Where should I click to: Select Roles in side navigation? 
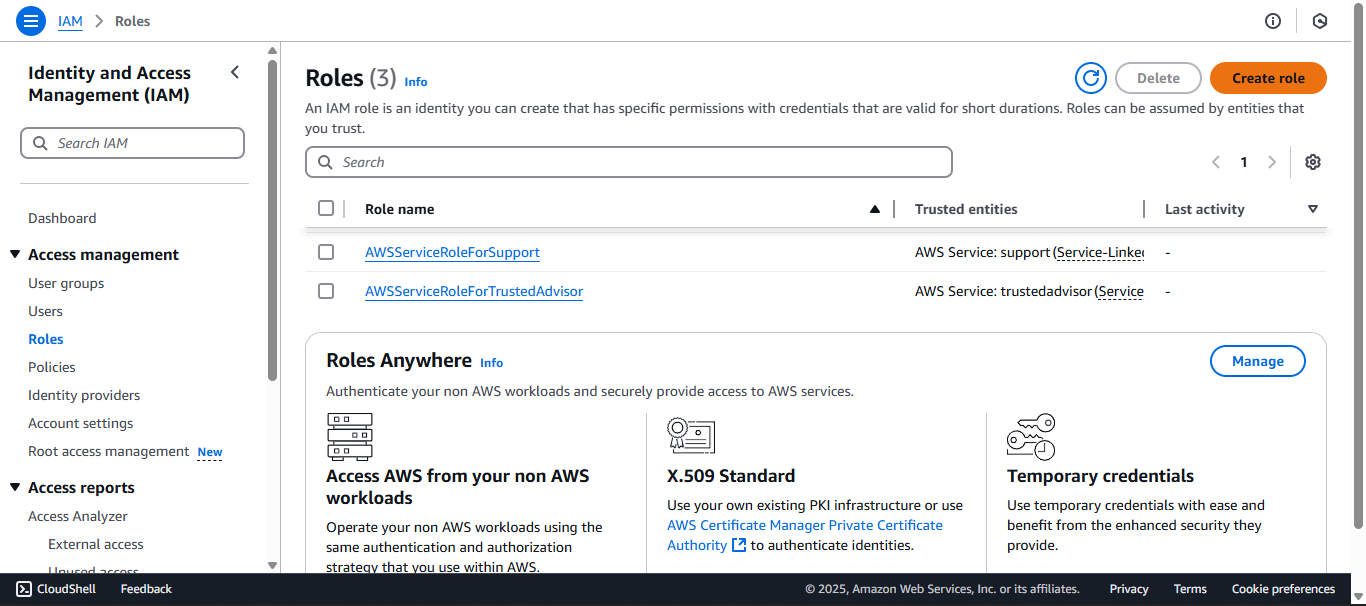[x=46, y=339]
